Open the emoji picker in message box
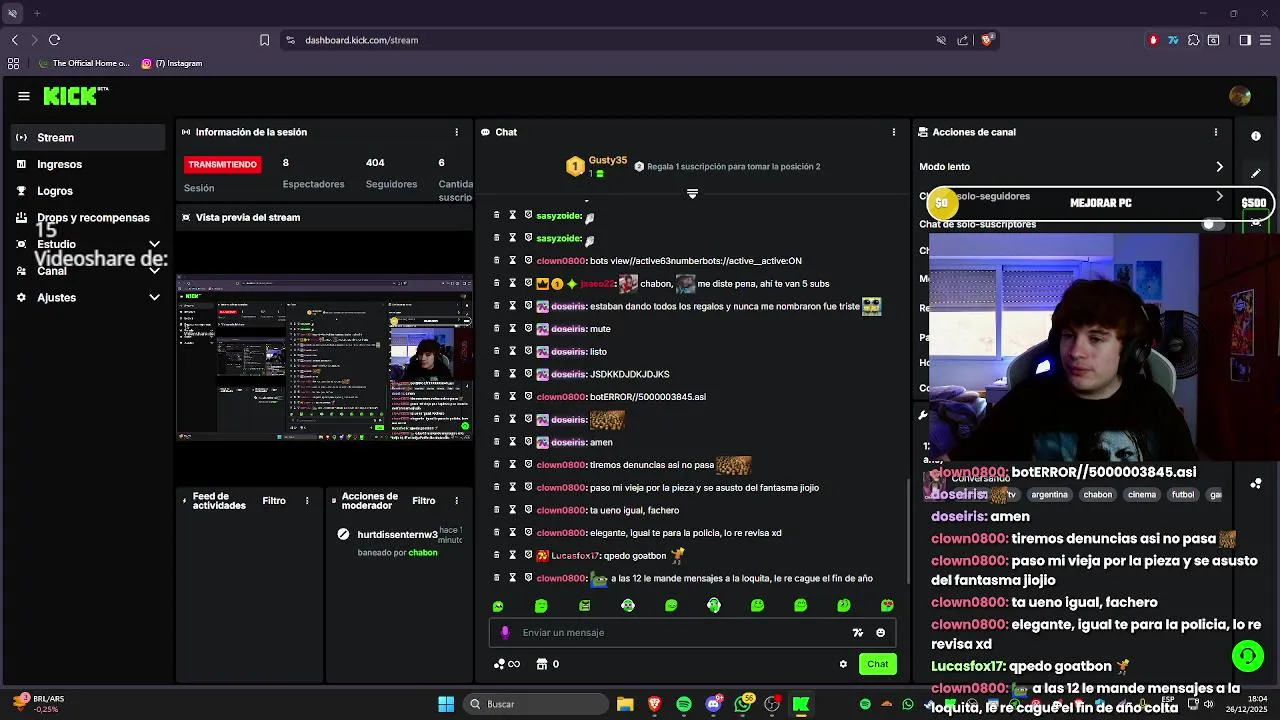The height and width of the screenshot is (720, 1280). [x=880, y=632]
